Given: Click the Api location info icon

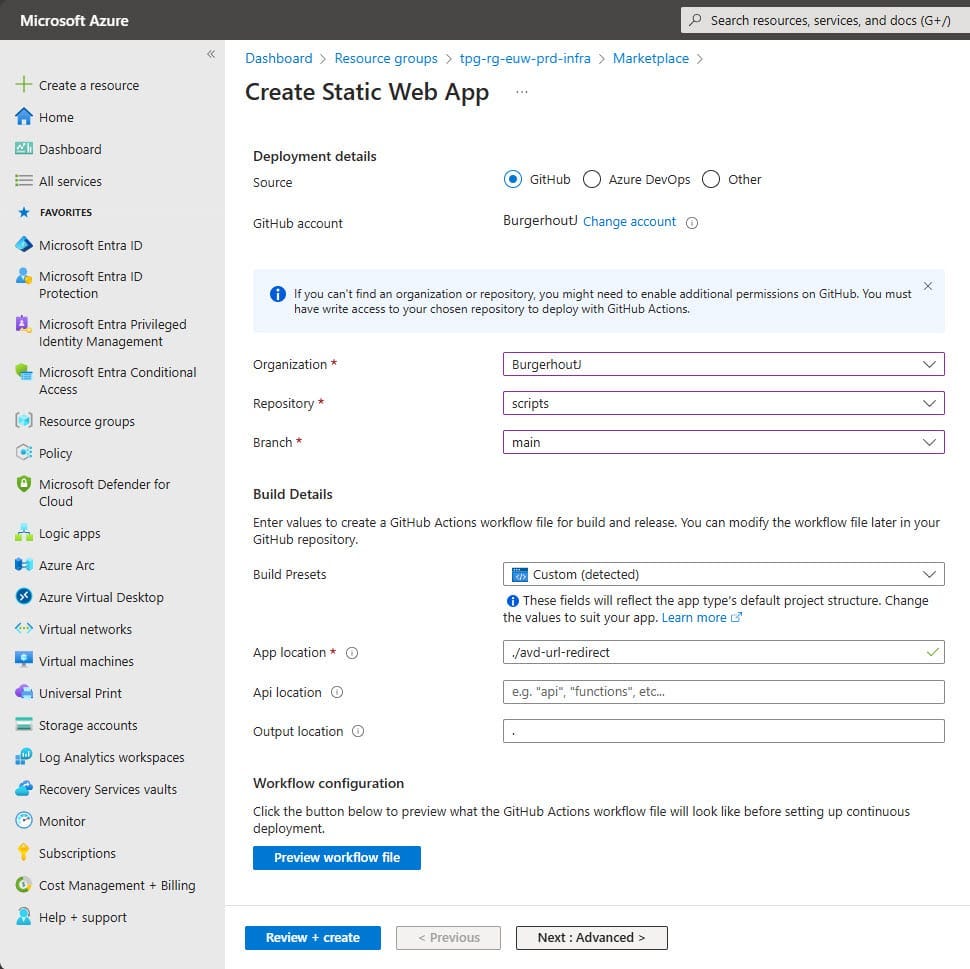Looking at the screenshot, I should click(337, 692).
